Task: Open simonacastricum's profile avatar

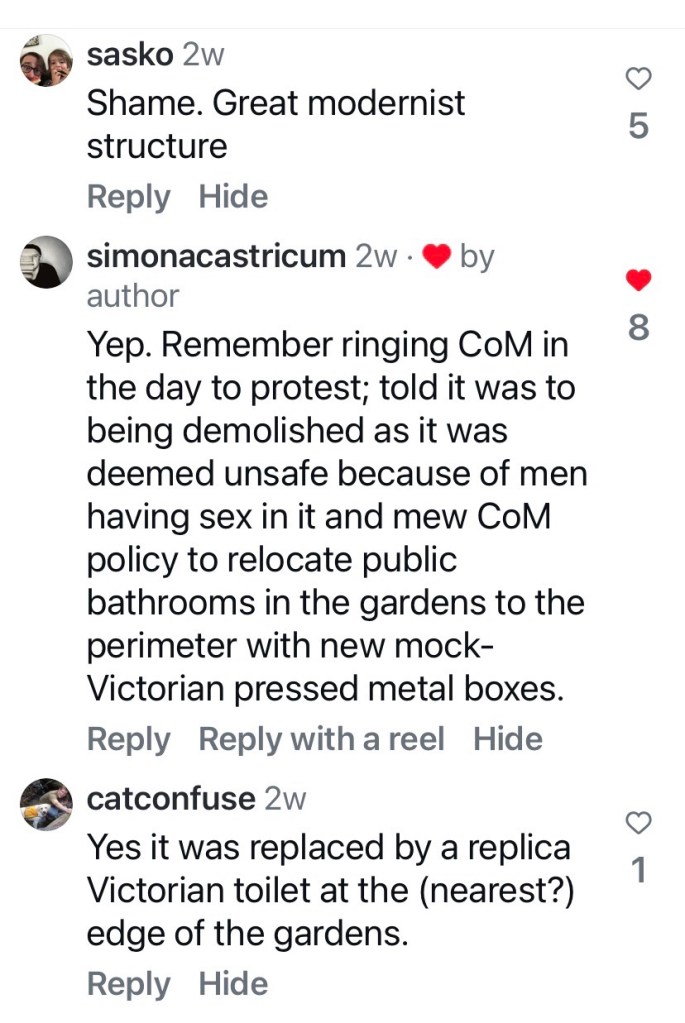Action: [46, 263]
